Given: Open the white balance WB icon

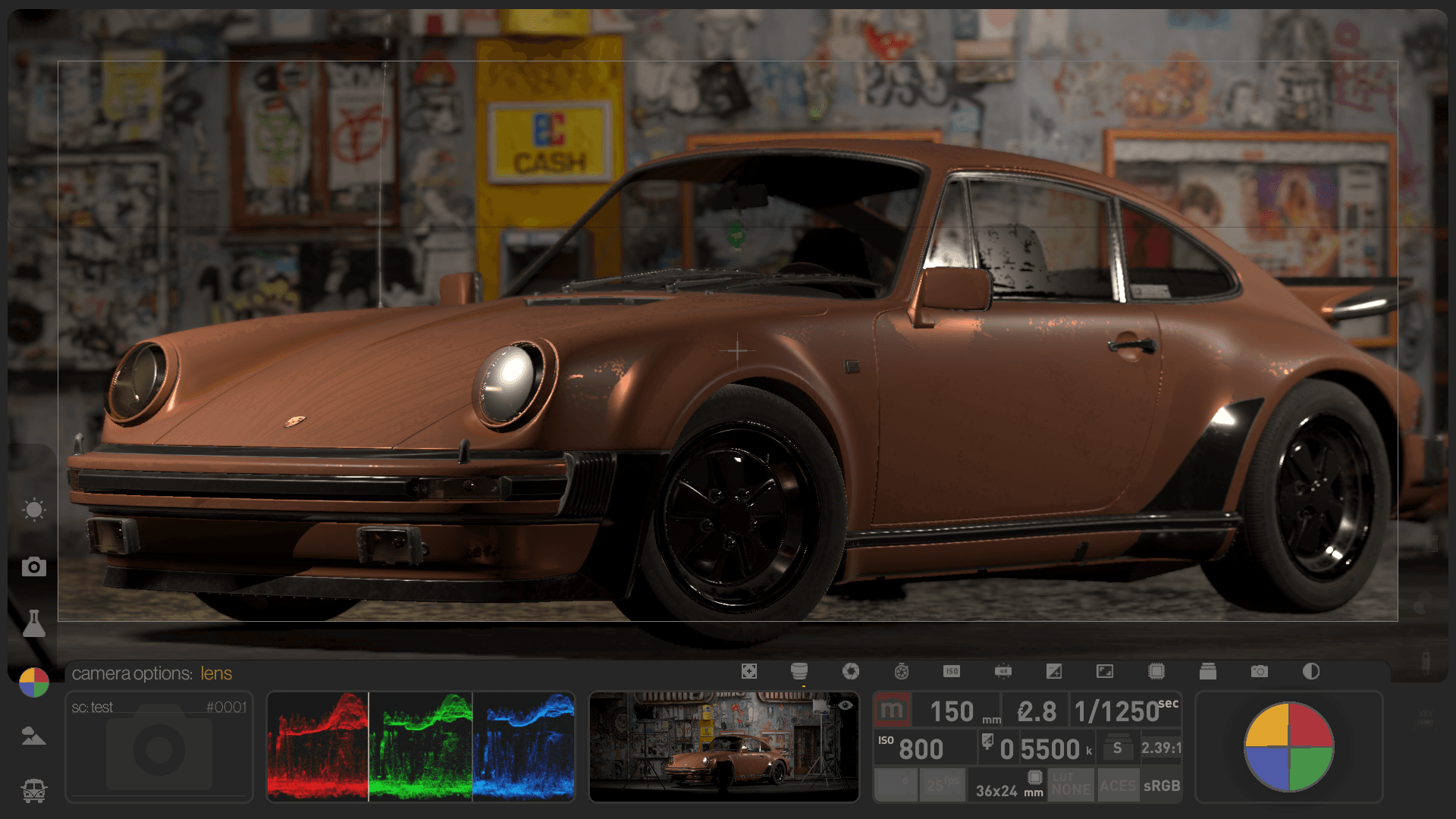Looking at the screenshot, I should tap(1003, 671).
